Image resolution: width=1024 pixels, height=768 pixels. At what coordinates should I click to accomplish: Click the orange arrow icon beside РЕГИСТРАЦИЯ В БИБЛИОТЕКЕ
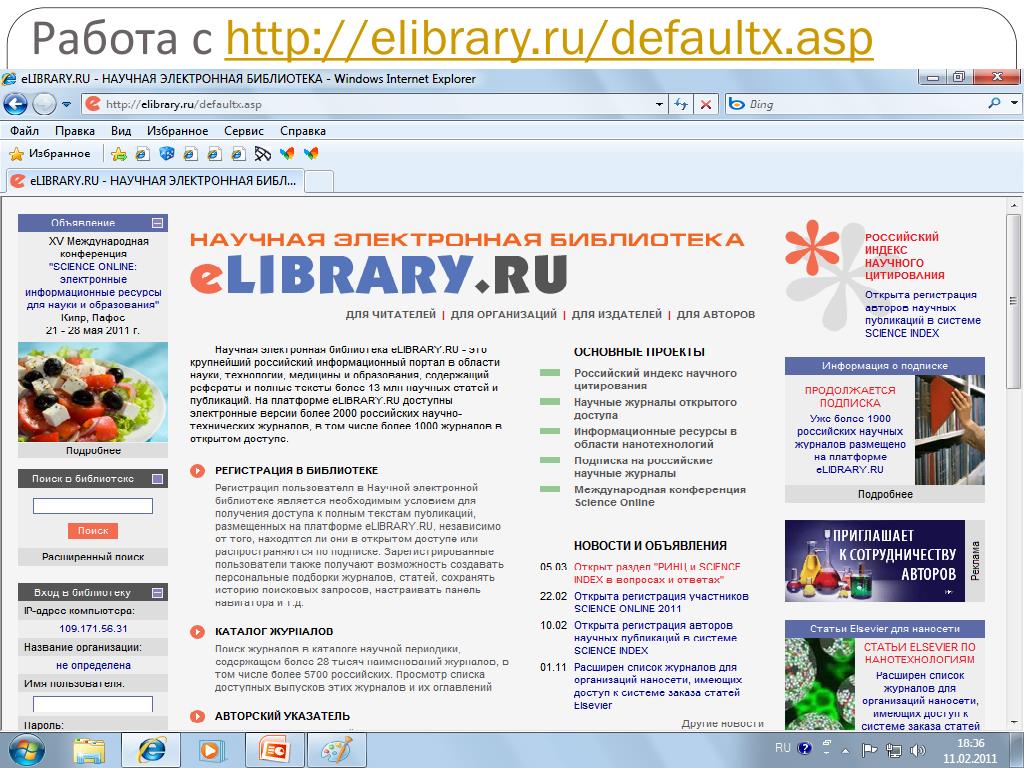[197, 470]
